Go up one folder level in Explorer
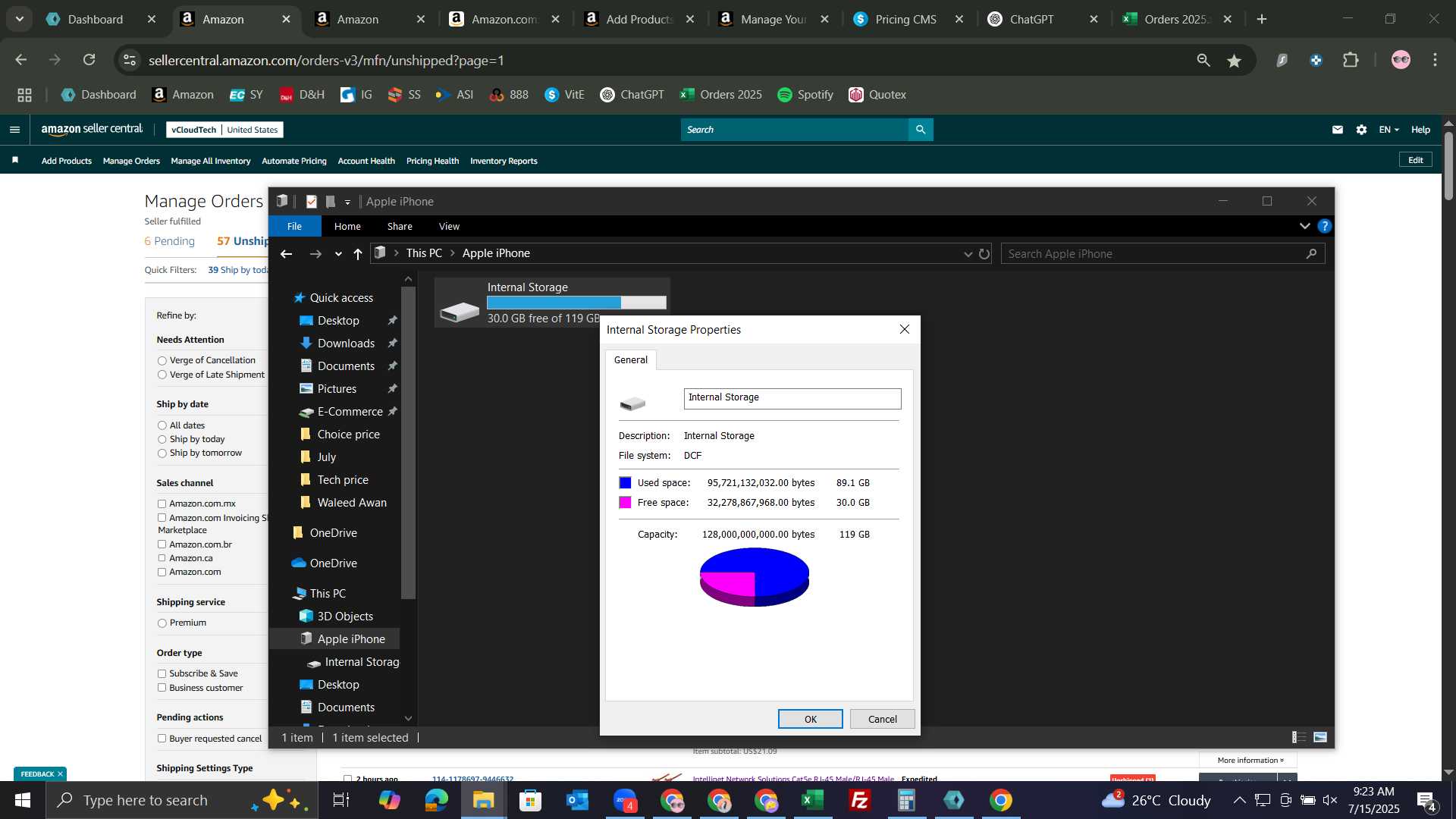Screen dimensions: 1456x819 (358, 254)
